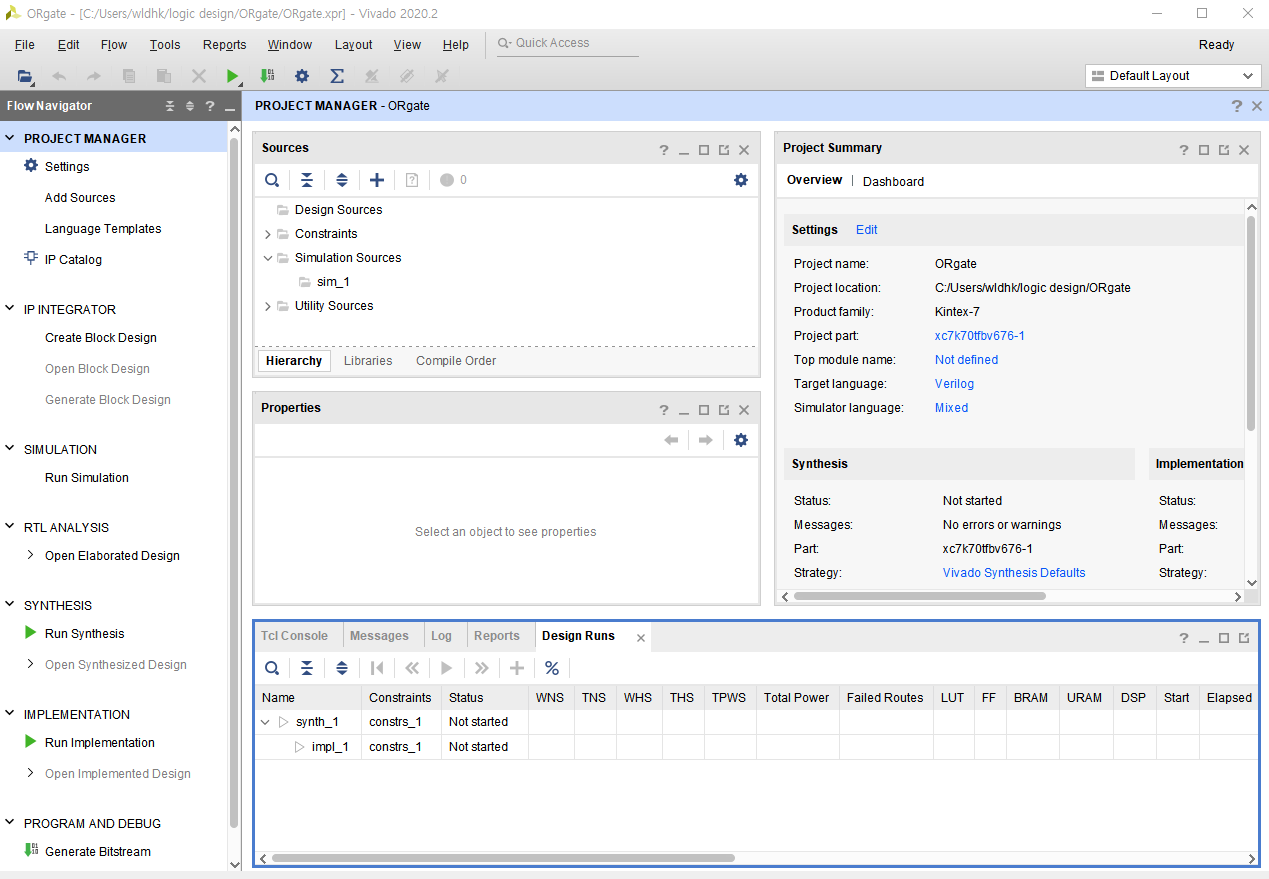Click percent icon in Design Runs toolbar
Screen dimensions: 1269x879
tap(552, 668)
